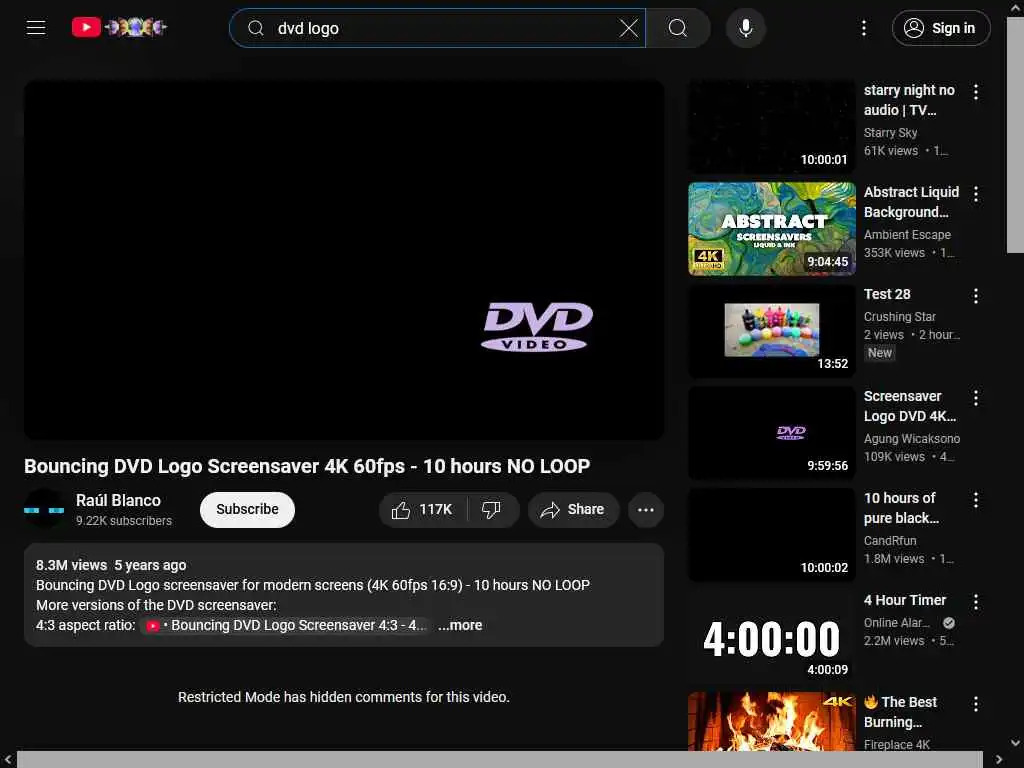1024x768 pixels.
Task: Open starry night thumbnail with 10:00:01 duration
Action: (x=771, y=127)
